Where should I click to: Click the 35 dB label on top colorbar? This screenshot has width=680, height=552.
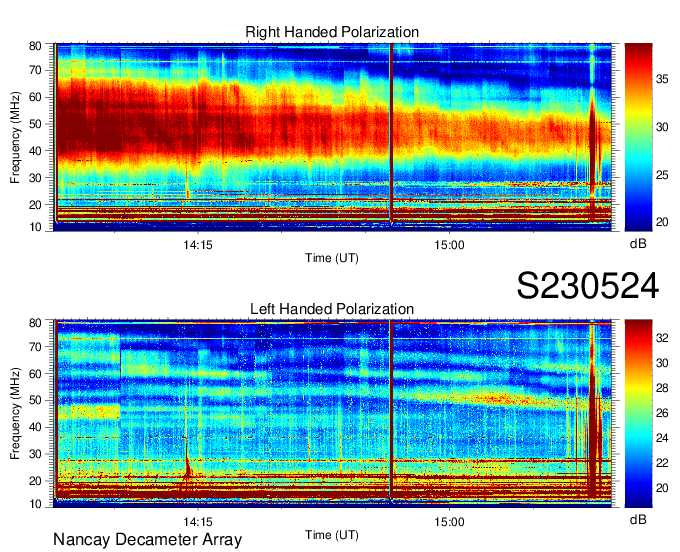click(662, 79)
